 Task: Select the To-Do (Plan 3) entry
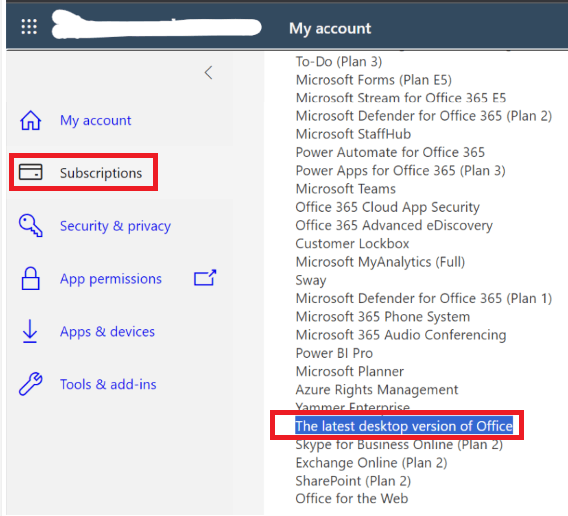point(339,62)
